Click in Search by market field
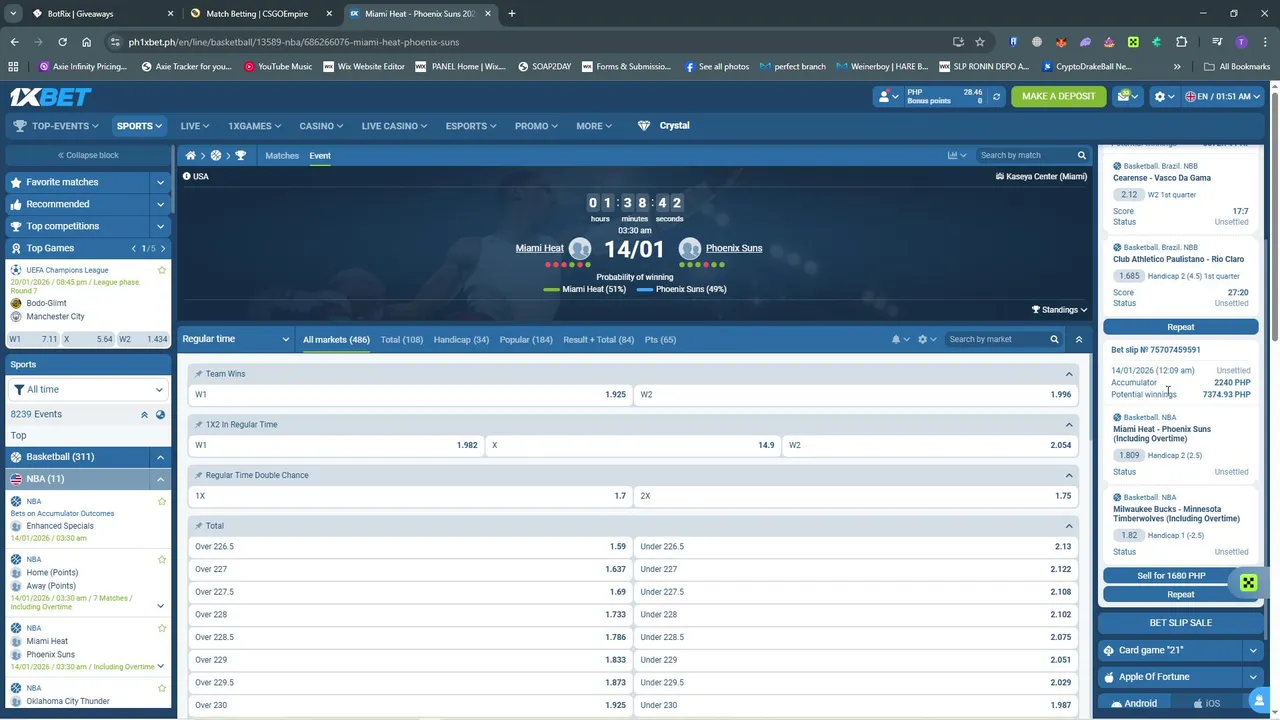 point(995,340)
